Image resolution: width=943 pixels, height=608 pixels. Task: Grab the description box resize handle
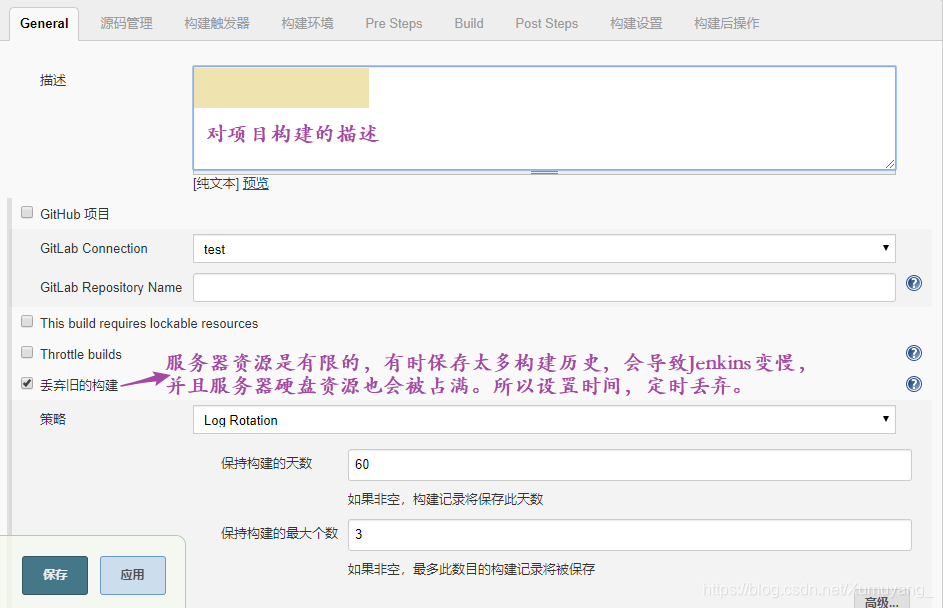pyautogui.click(x=544, y=173)
